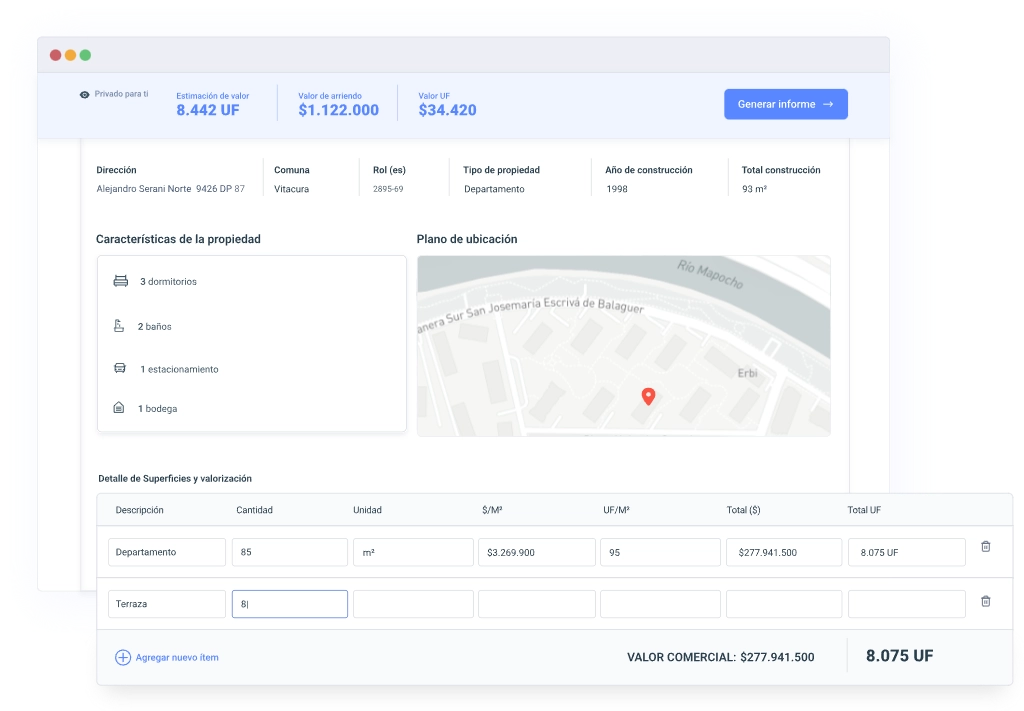Screen dimensions: 1024x711
Task: Click the Descripción column header
Action: [139, 510]
